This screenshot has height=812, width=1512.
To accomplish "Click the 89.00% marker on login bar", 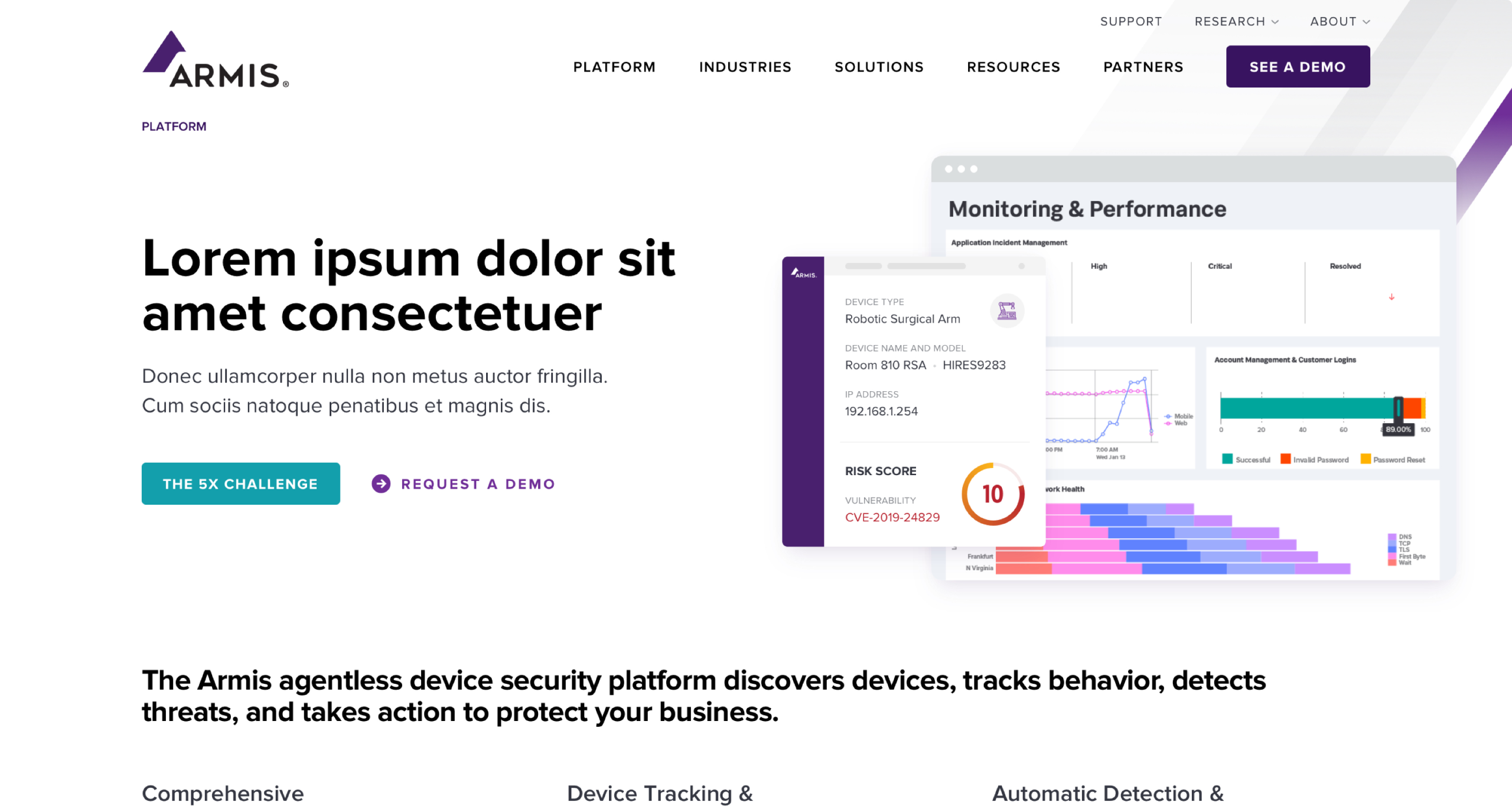I will click(x=1398, y=430).
